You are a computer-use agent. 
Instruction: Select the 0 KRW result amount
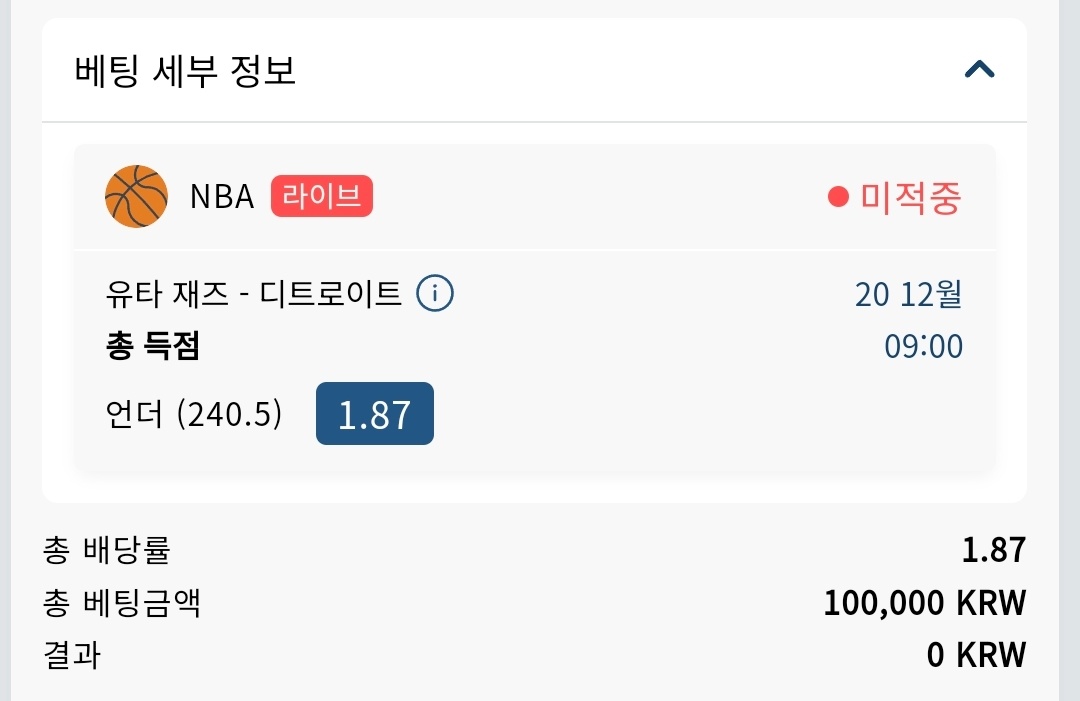(975, 655)
